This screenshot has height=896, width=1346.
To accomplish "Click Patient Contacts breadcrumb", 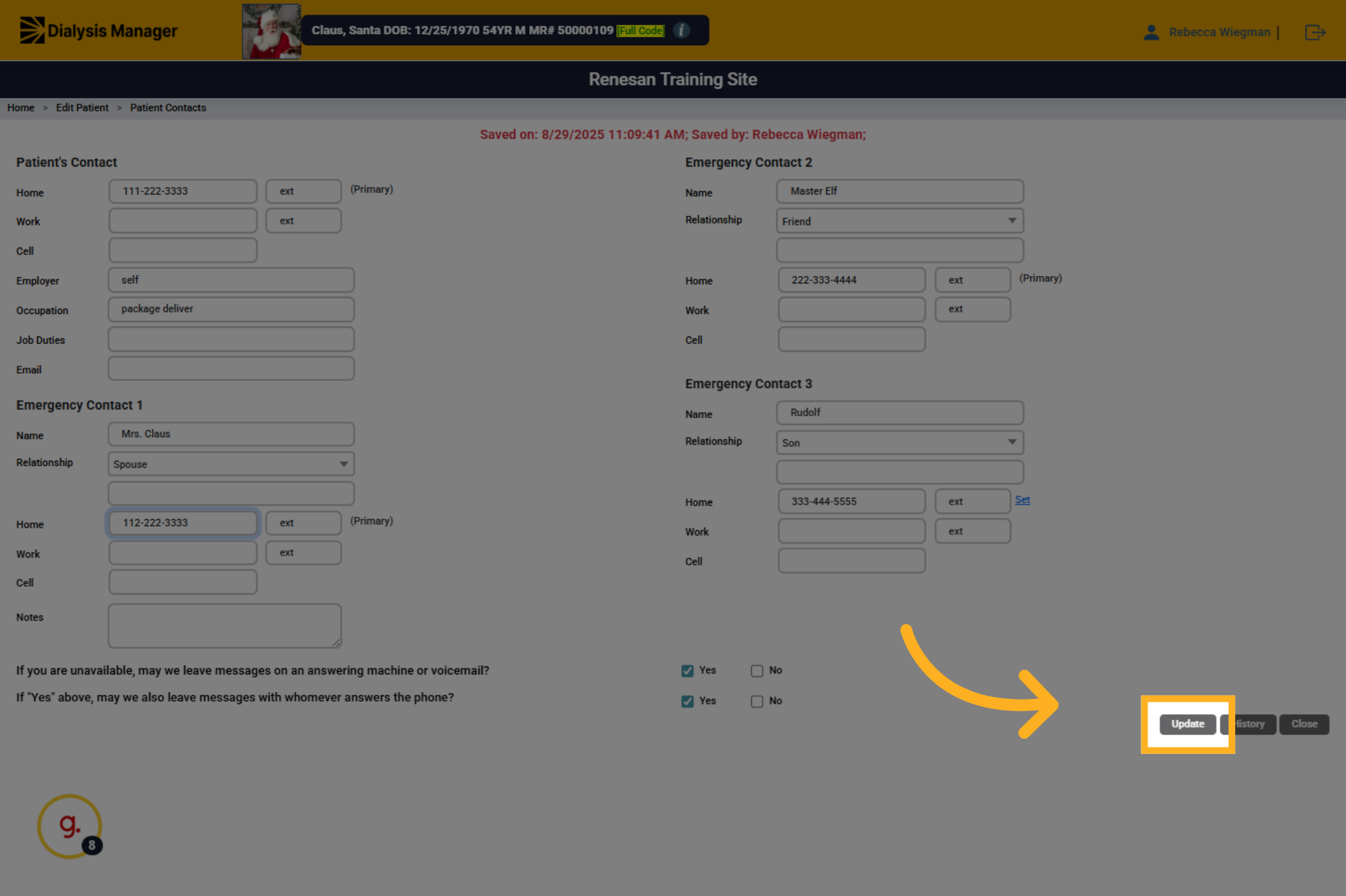I will (168, 108).
